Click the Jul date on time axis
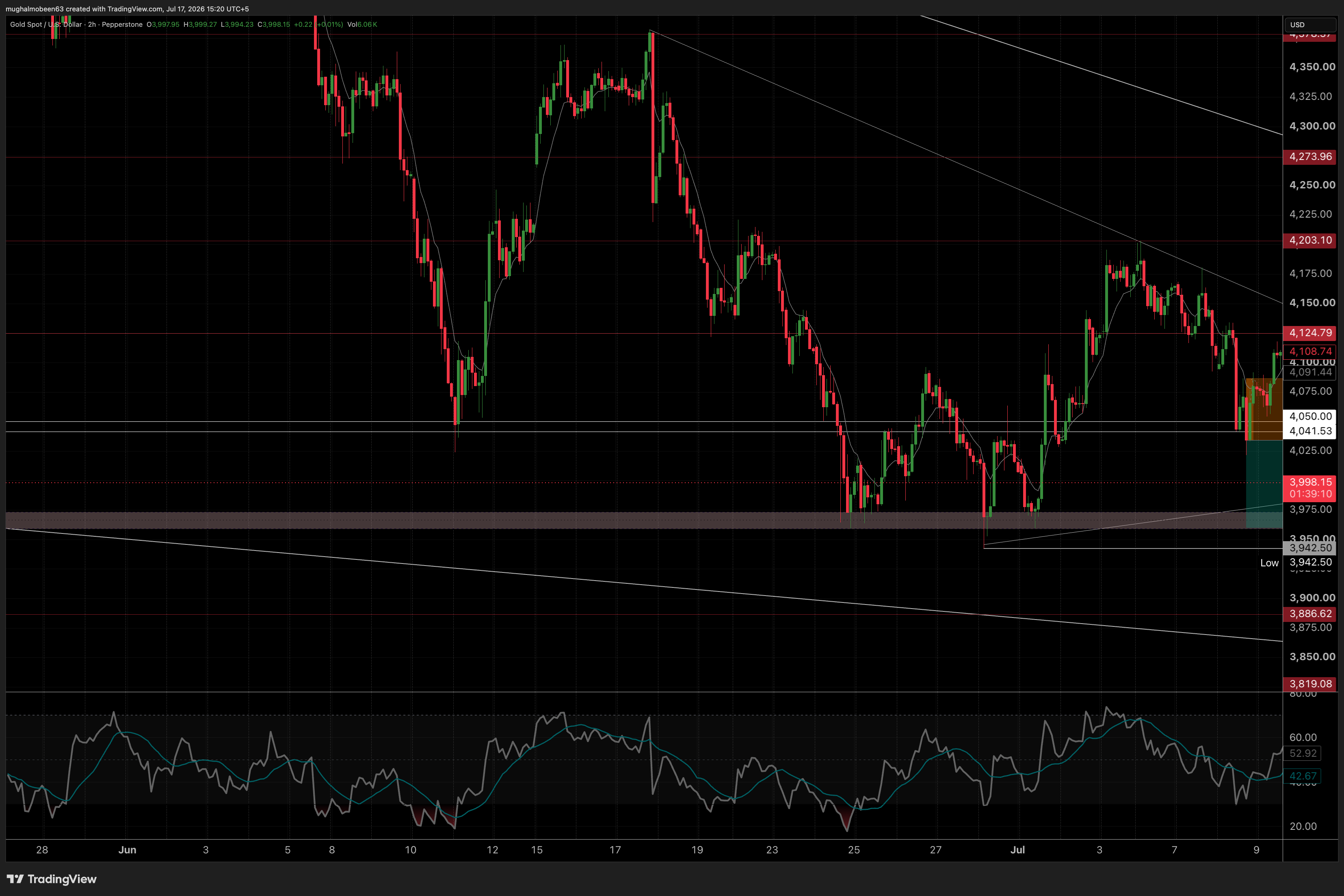Screen dimensions: 1344x896 point(1017,850)
